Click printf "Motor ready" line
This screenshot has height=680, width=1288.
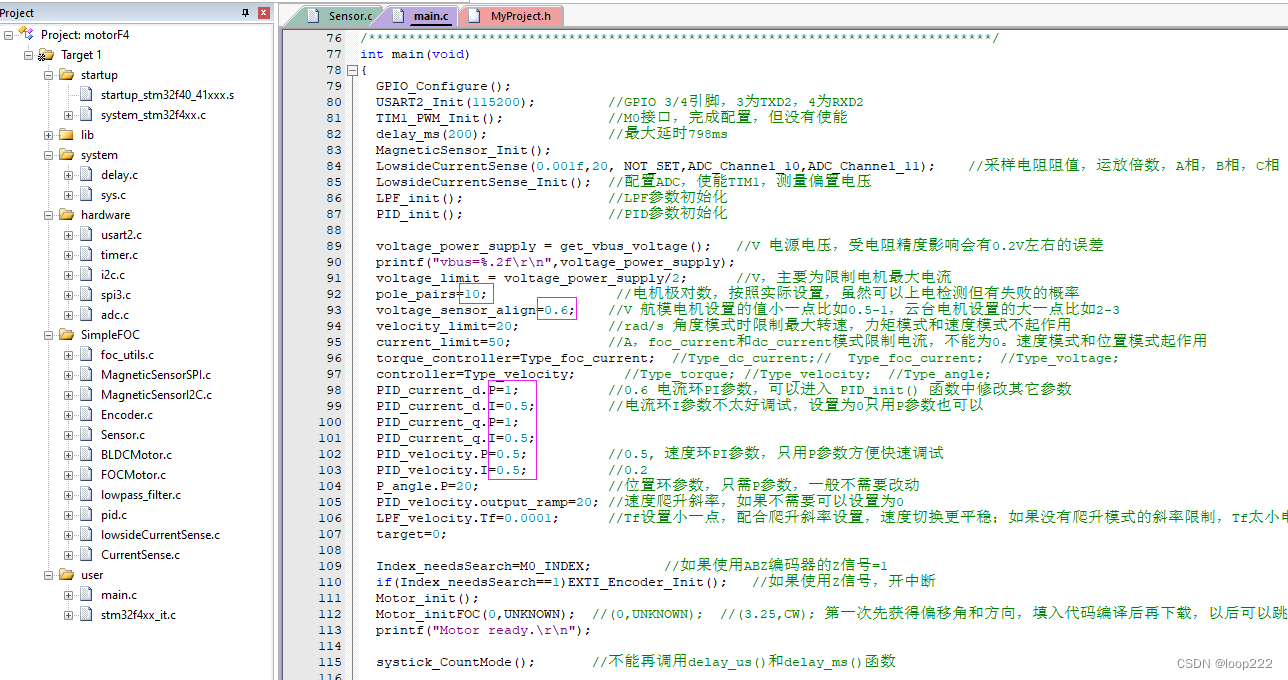click(x=483, y=630)
